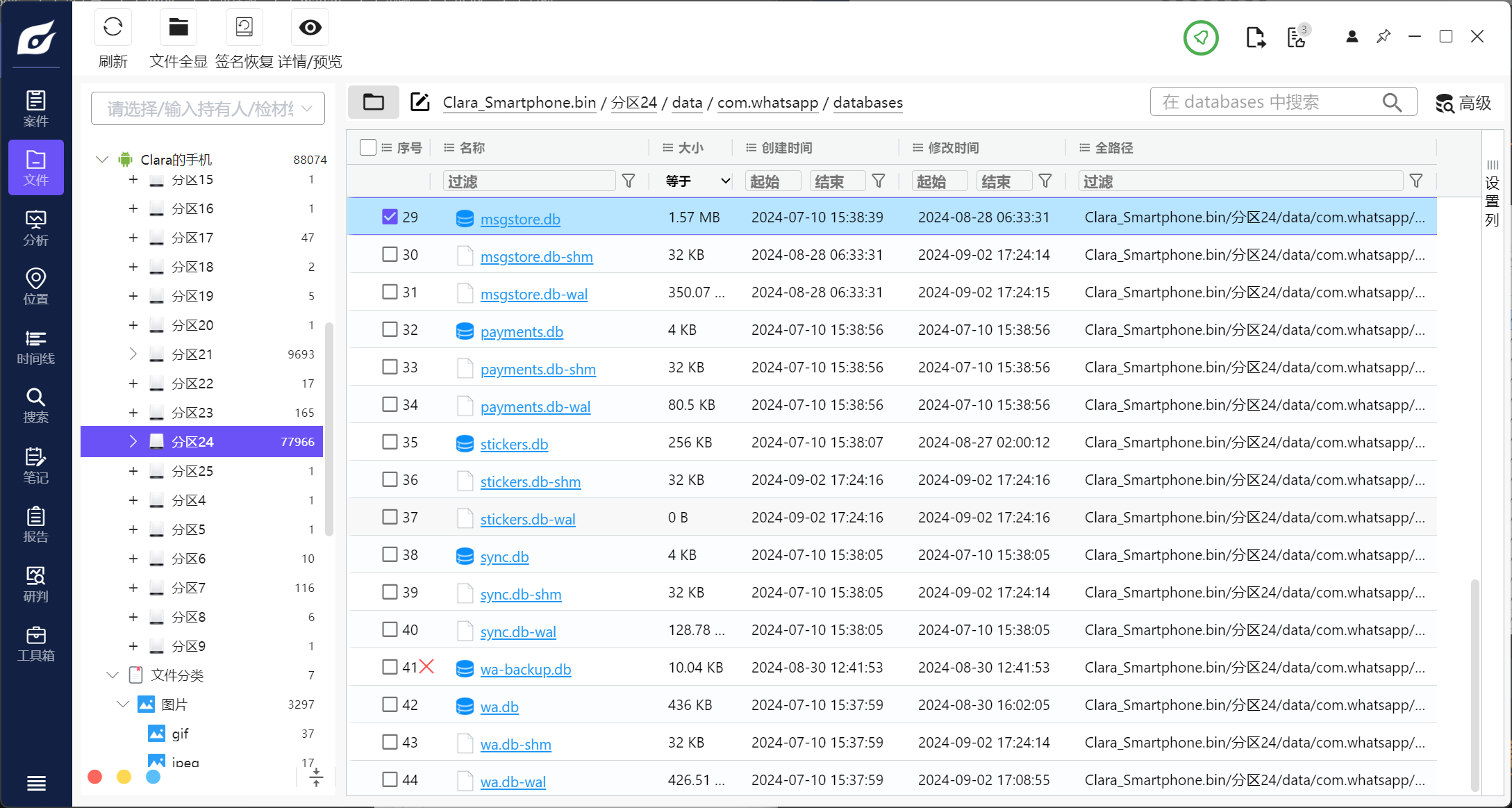1512x808 pixels.
Task: Toggle the select-all header checkbox
Action: pyautogui.click(x=368, y=147)
